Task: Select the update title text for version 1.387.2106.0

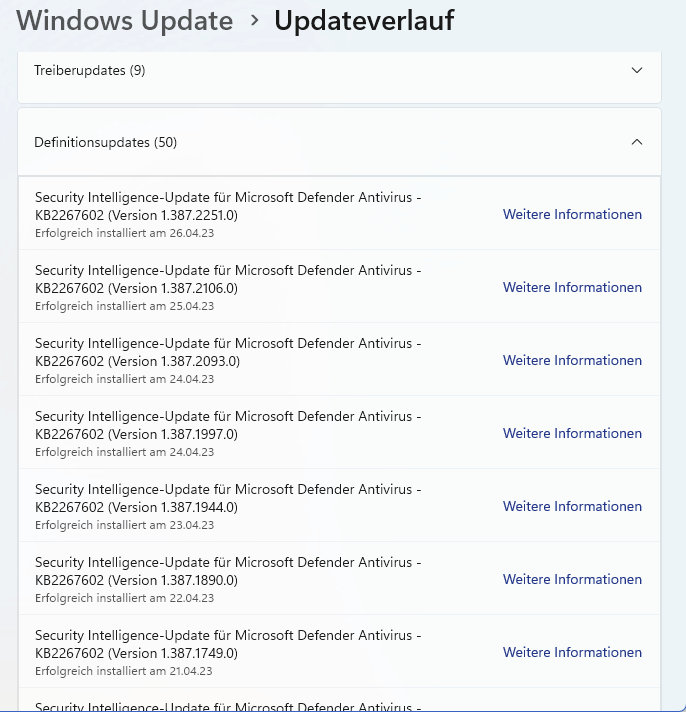Action: point(228,279)
